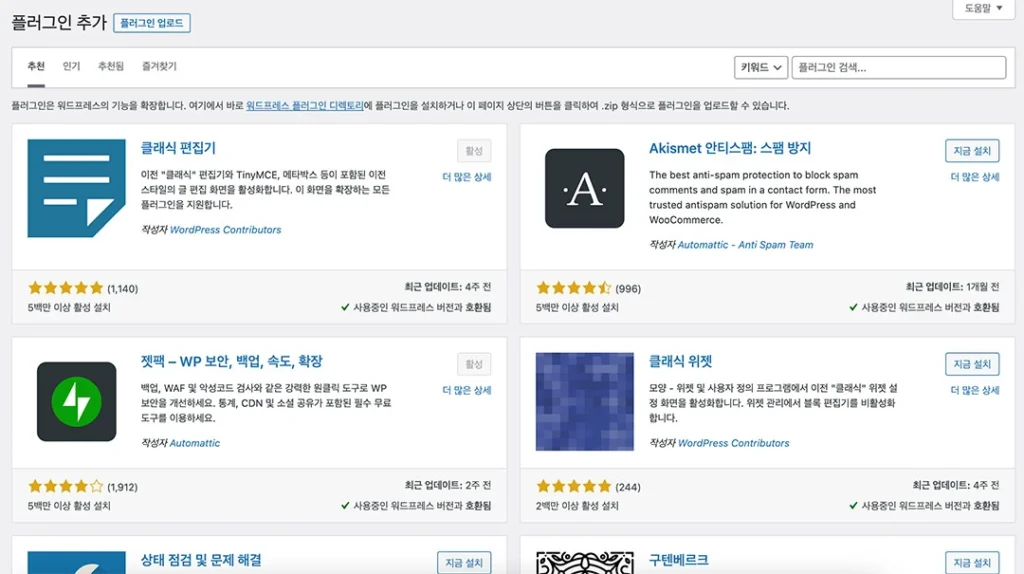Open the 클래식 위젯 plugin title
The width and height of the screenshot is (1024, 574).
click(x=680, y=361)
